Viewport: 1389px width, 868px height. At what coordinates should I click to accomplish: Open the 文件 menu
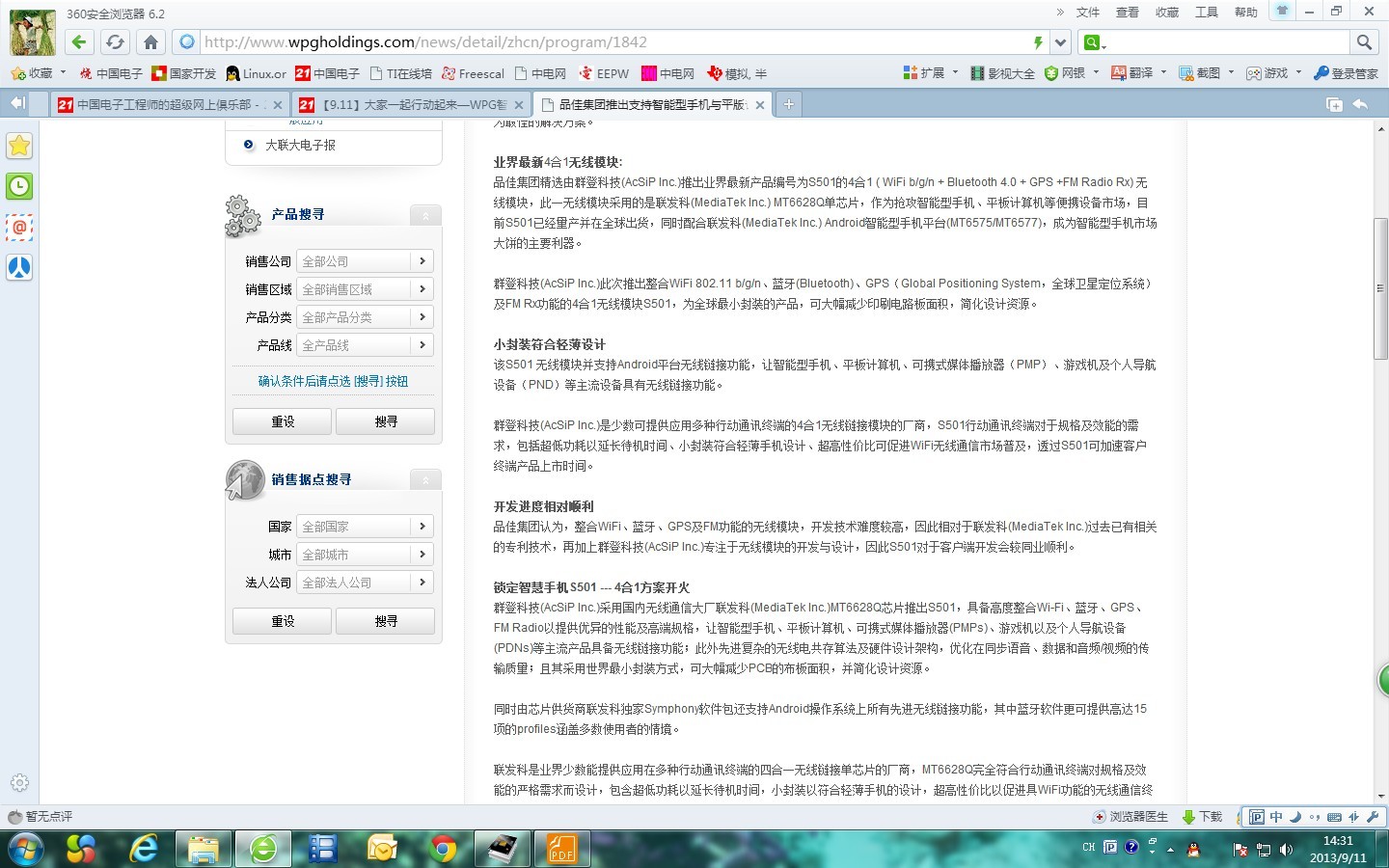[1088, 13]
